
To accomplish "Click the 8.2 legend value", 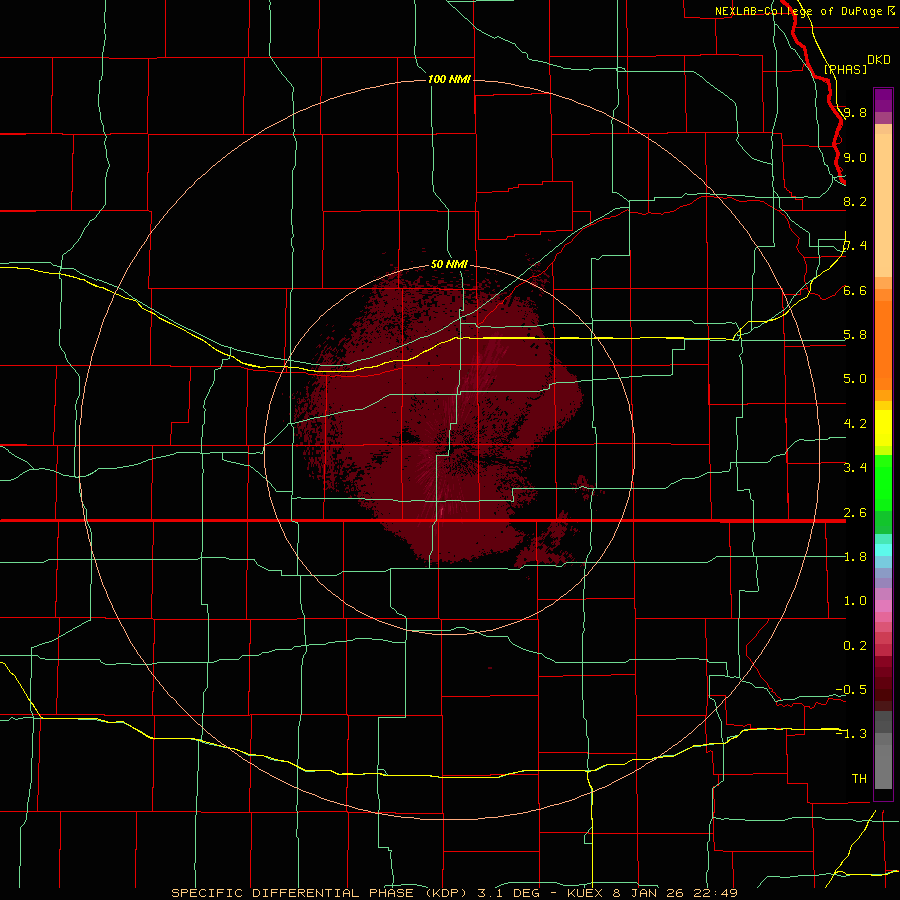I will click(855, 201).
